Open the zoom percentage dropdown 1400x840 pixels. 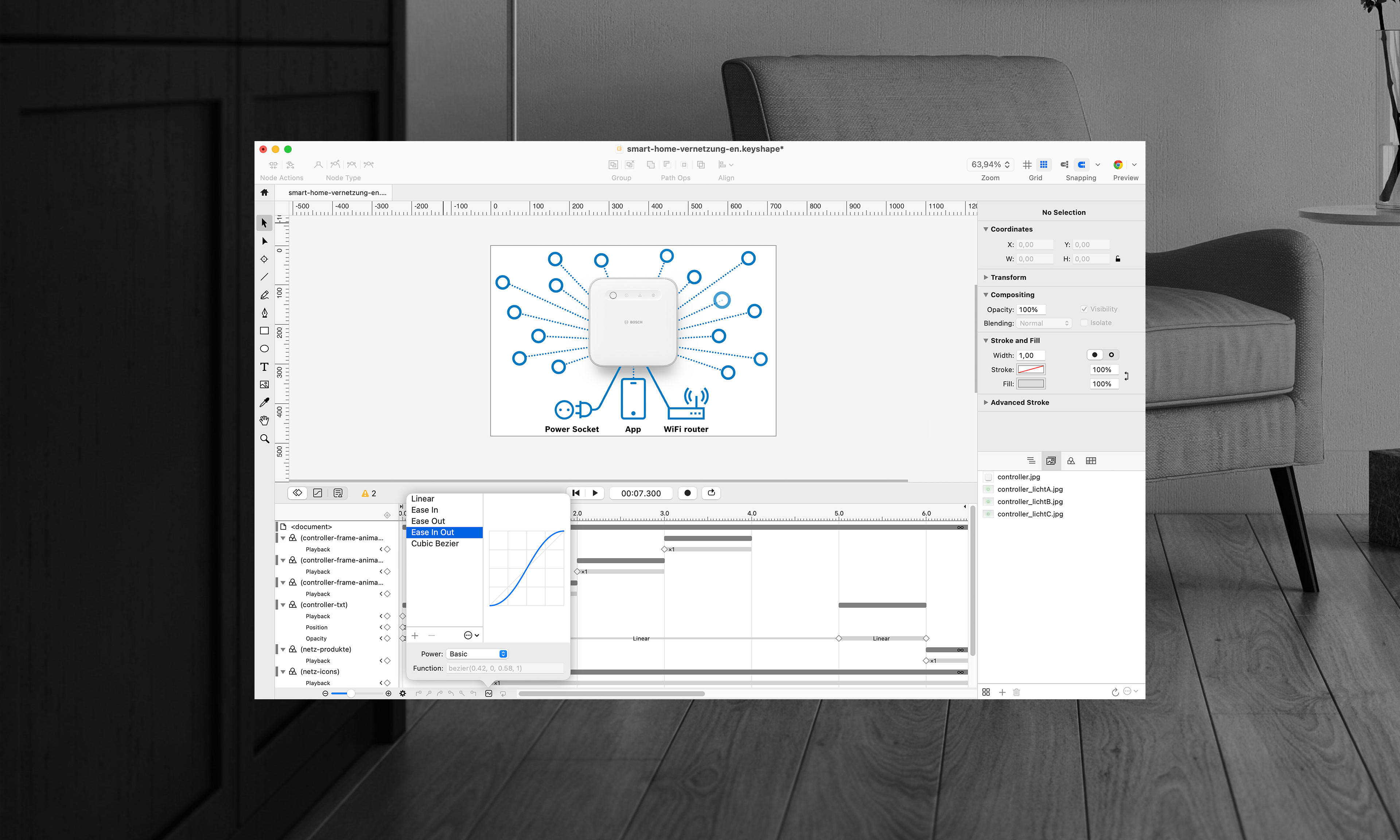990,165
